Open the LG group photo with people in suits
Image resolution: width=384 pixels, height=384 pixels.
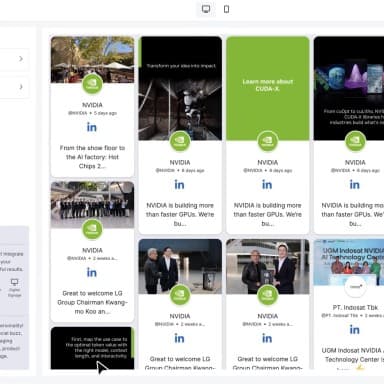tap(92, 205)
